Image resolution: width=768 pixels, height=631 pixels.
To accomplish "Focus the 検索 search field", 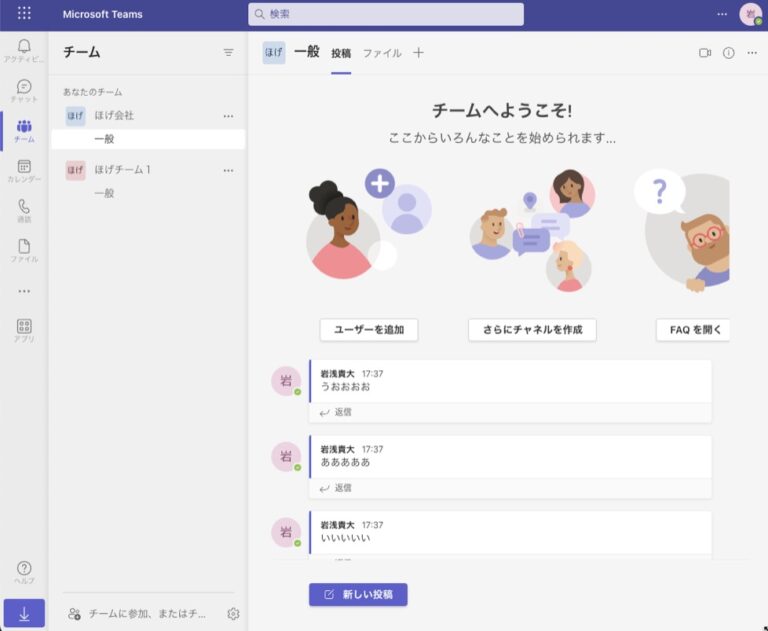I will point(386,14).
